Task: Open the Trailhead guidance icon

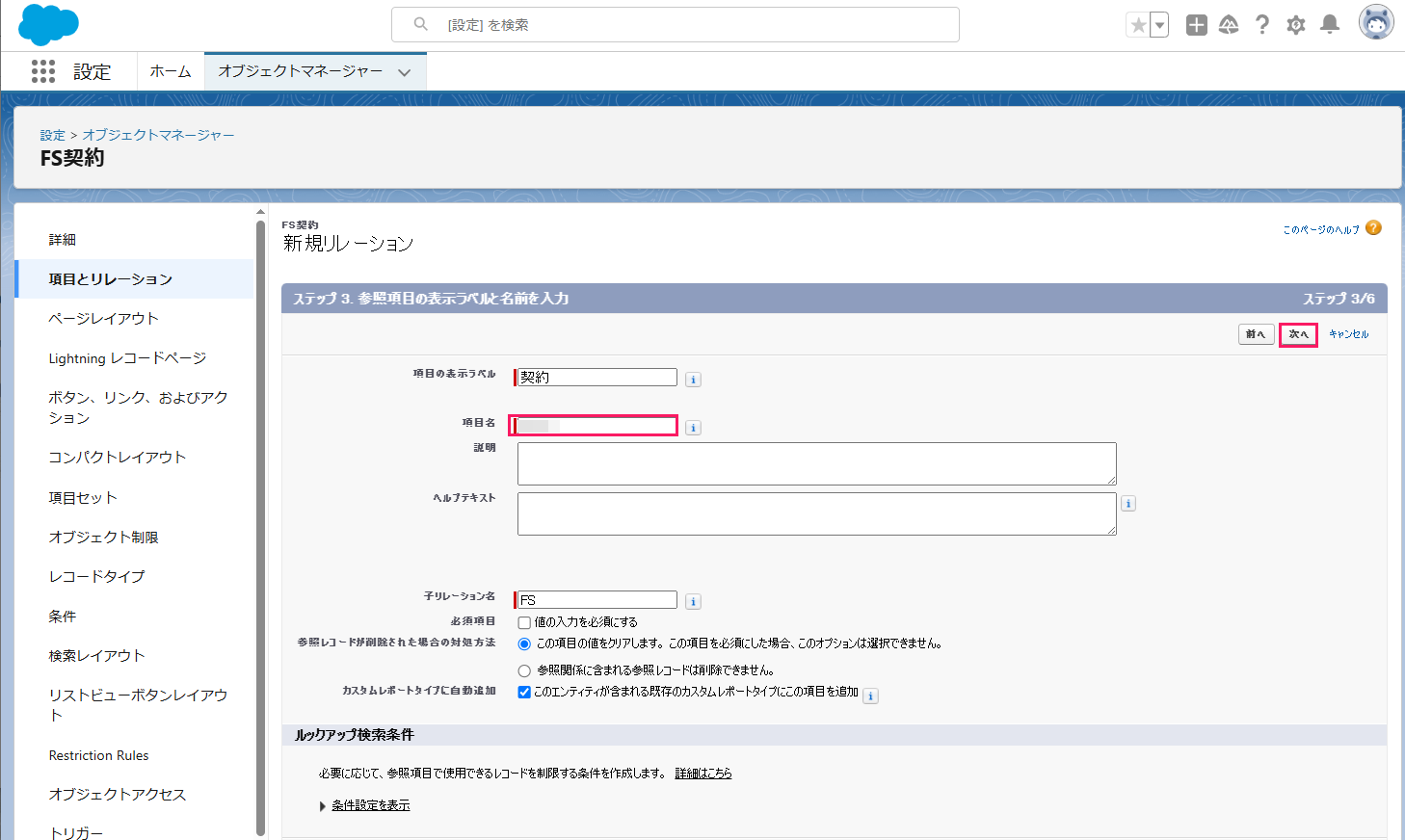Action: pos(1229,25)
